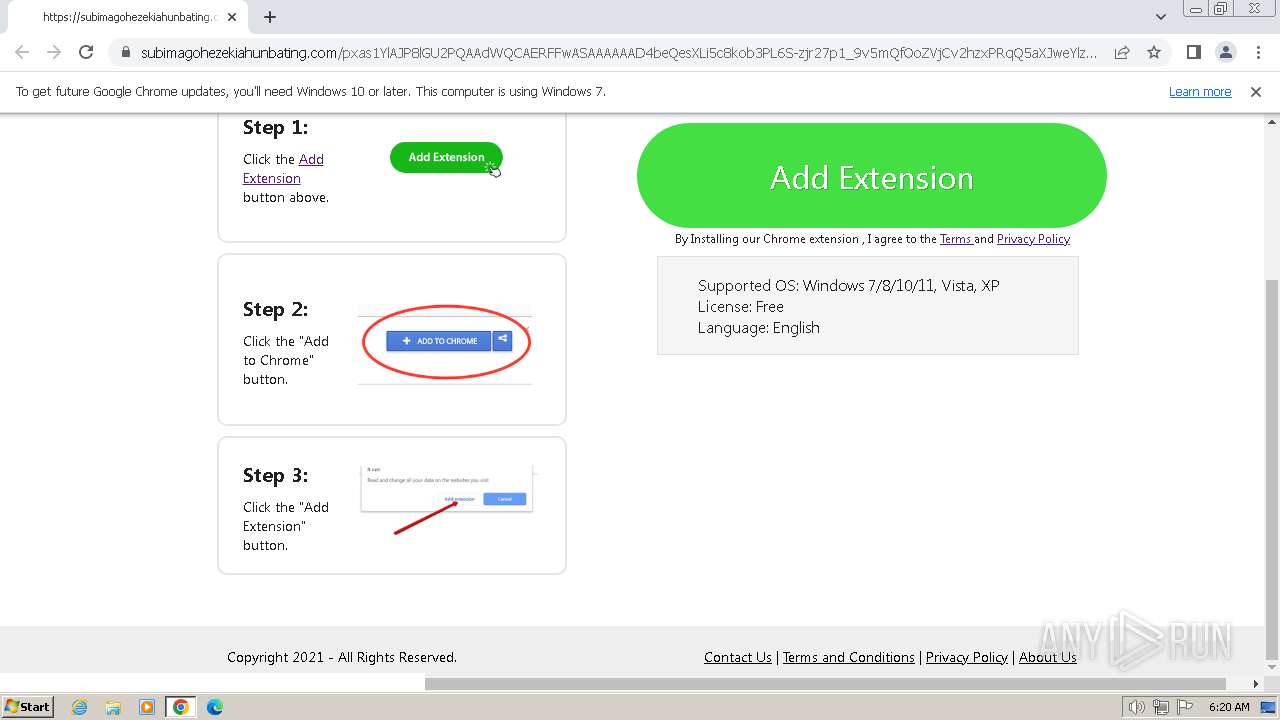Screen dimensions: 1280x720
Task: Click the Copyright 2021 footer text
Action: pyautogui.click(x=342, y=657)
